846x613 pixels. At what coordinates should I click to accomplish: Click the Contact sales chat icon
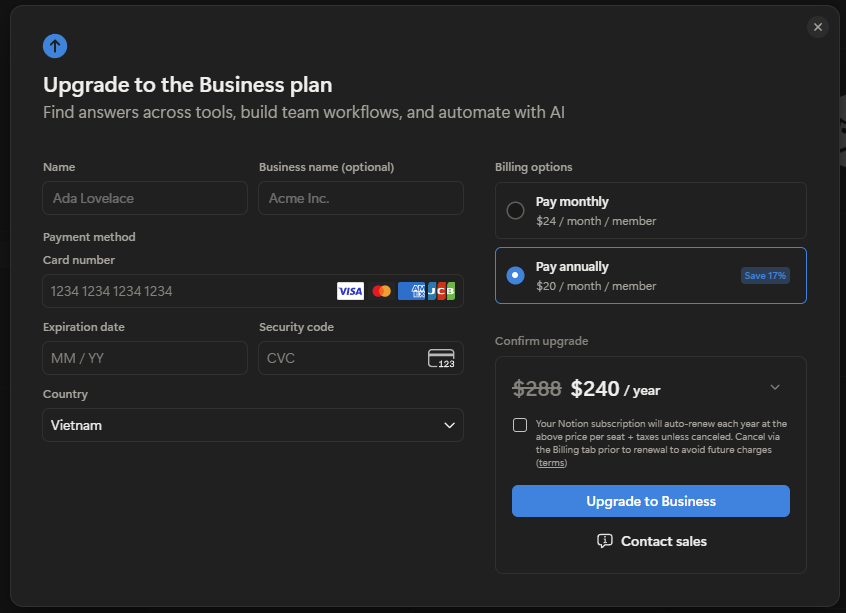coord(604,541)
